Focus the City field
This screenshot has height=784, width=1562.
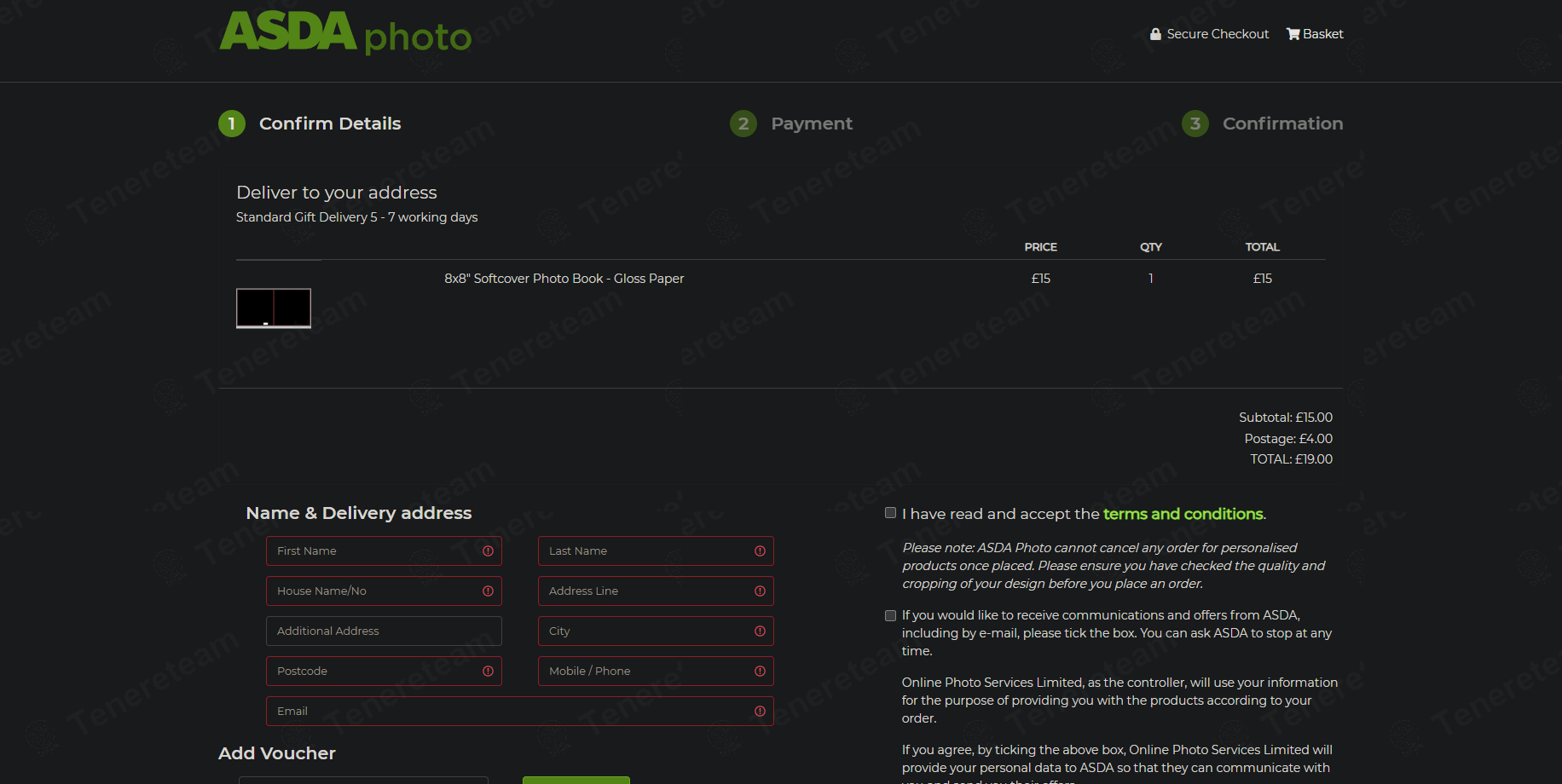[656, 631]
